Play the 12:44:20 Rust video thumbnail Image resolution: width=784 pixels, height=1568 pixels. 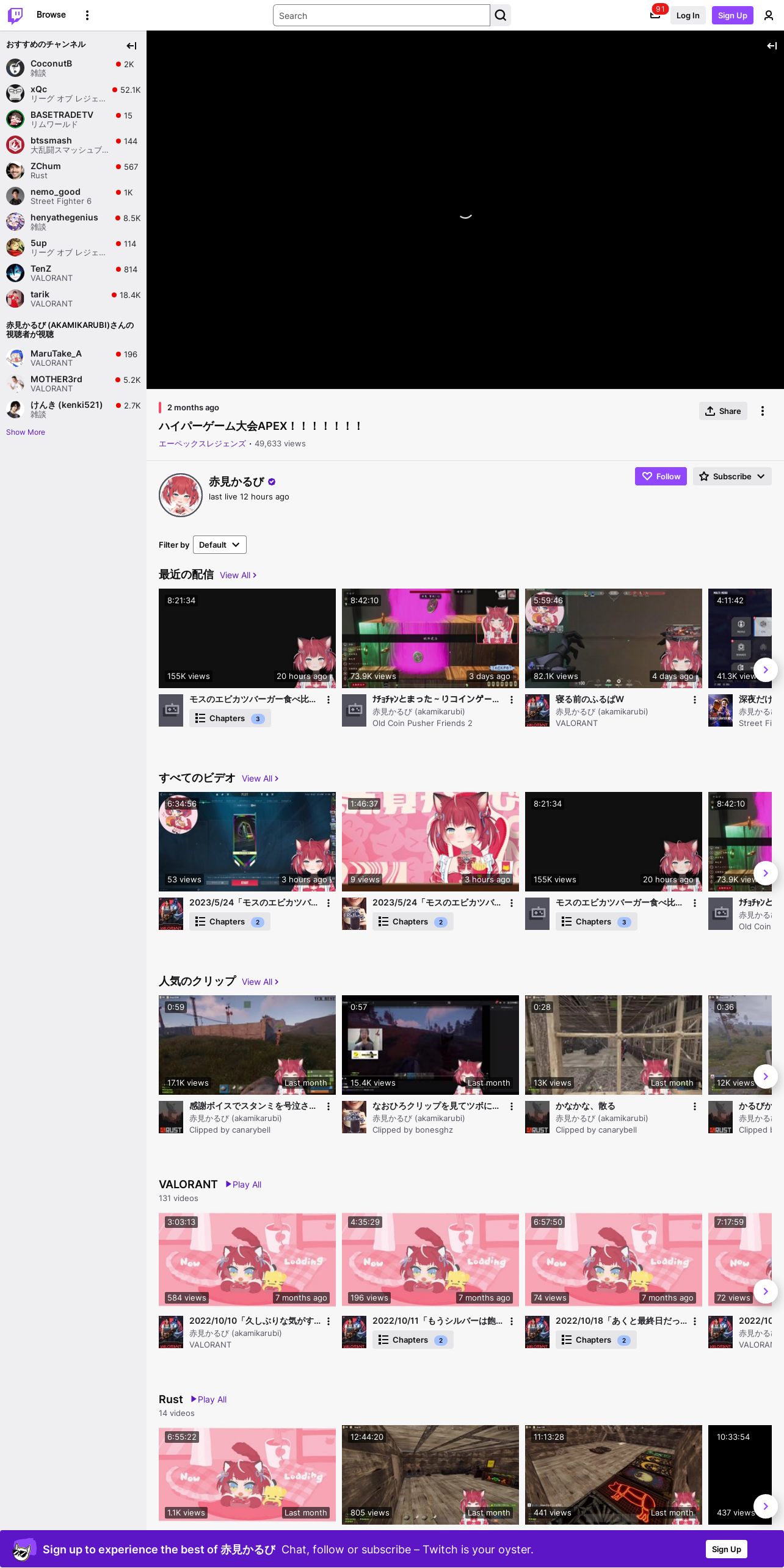tap(430, 1475)
